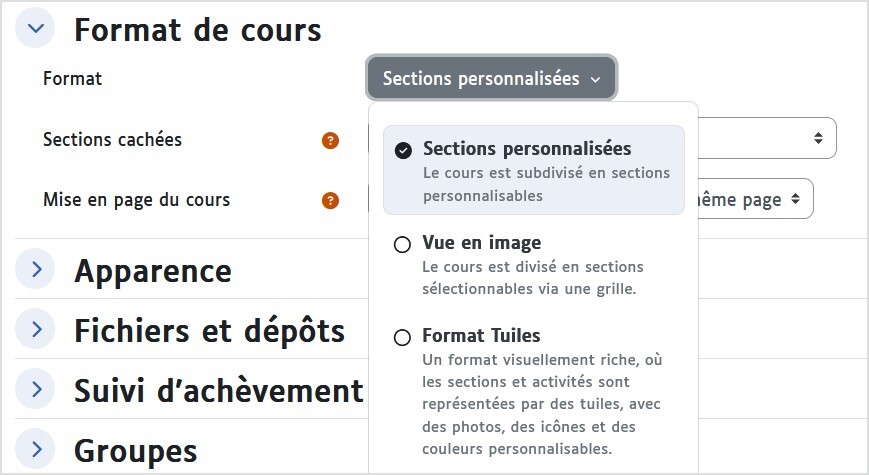Open the Mise en page select ending 'ême page'
This screenshot has width=869, height=475.
click(756, 199)
